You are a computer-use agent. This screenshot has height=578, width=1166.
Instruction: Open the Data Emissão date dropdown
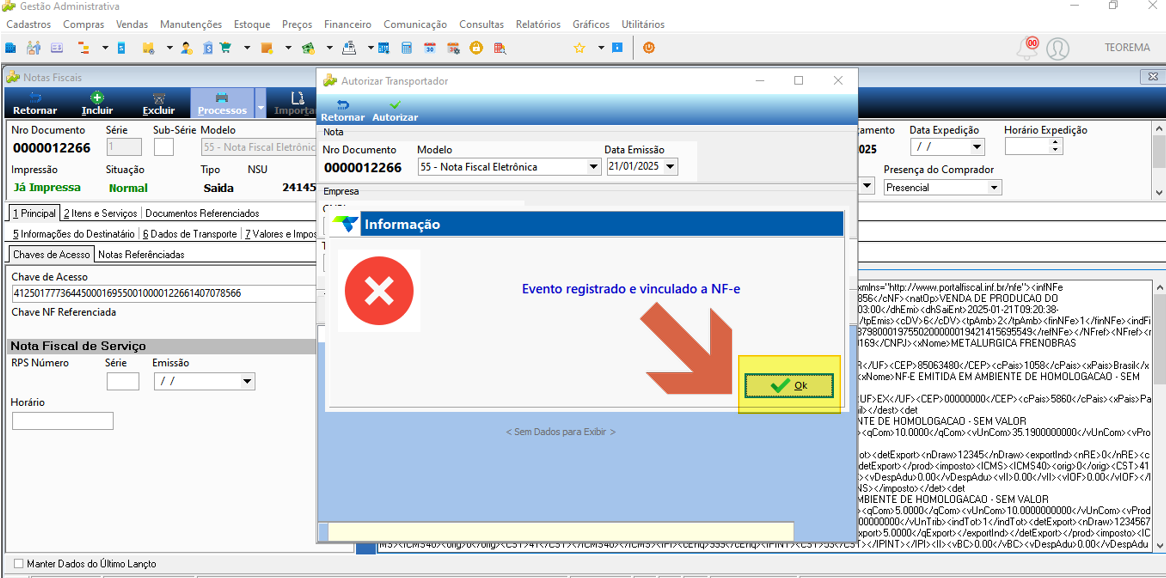(671, 167)
